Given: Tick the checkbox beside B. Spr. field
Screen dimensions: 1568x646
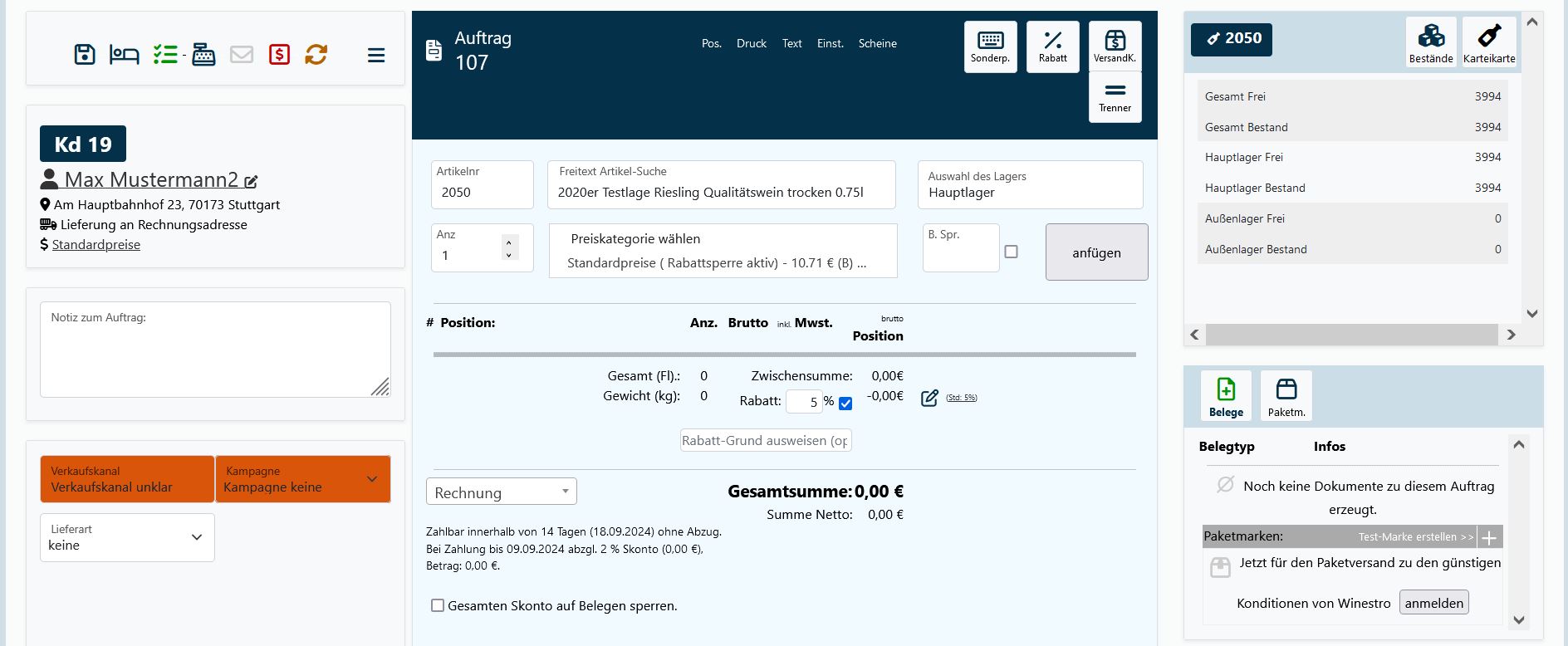Looking at the screenshot, I should coord(1011,252).
